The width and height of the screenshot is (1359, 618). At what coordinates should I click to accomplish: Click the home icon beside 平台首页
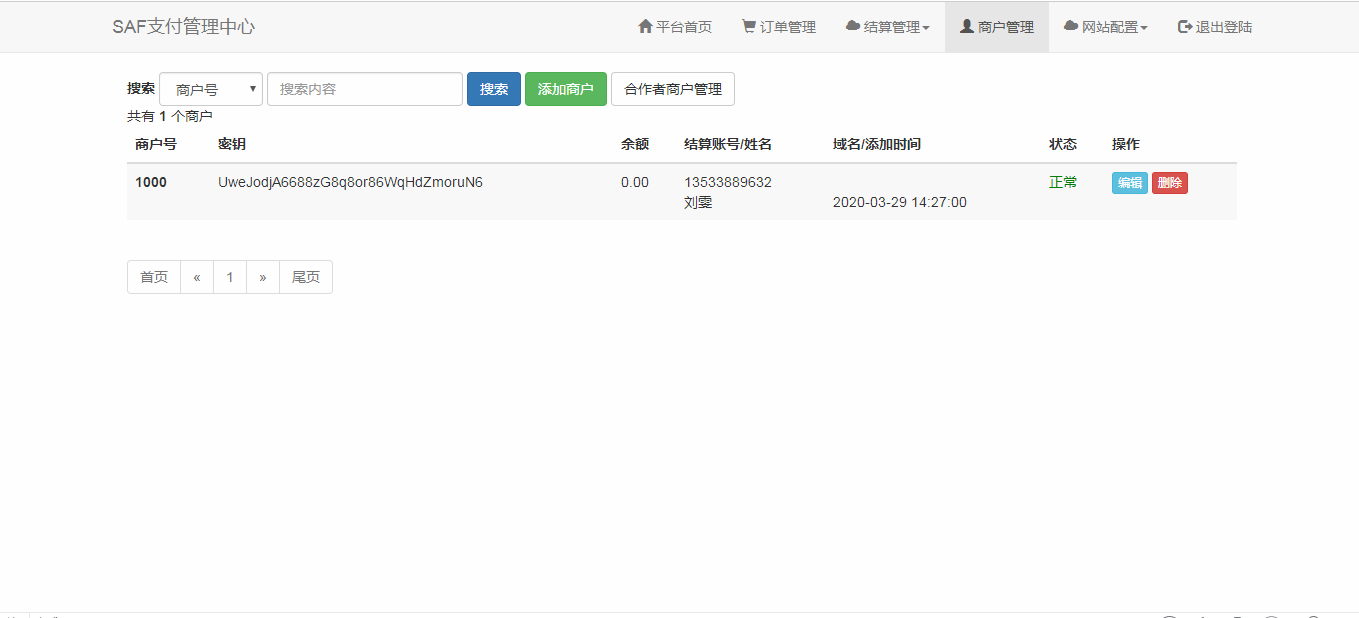point(645,27)
